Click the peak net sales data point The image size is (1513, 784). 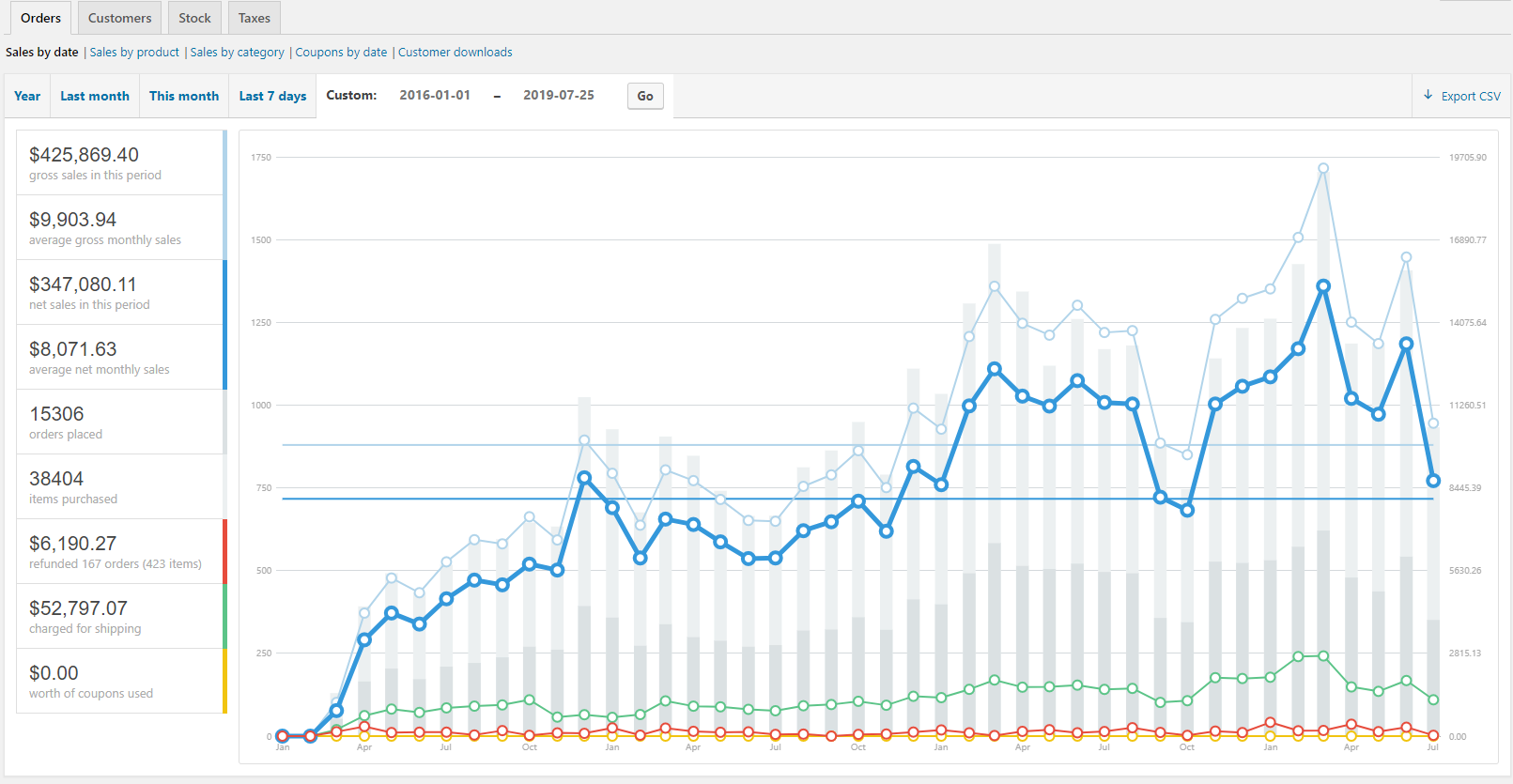[x=1323, y=286]
